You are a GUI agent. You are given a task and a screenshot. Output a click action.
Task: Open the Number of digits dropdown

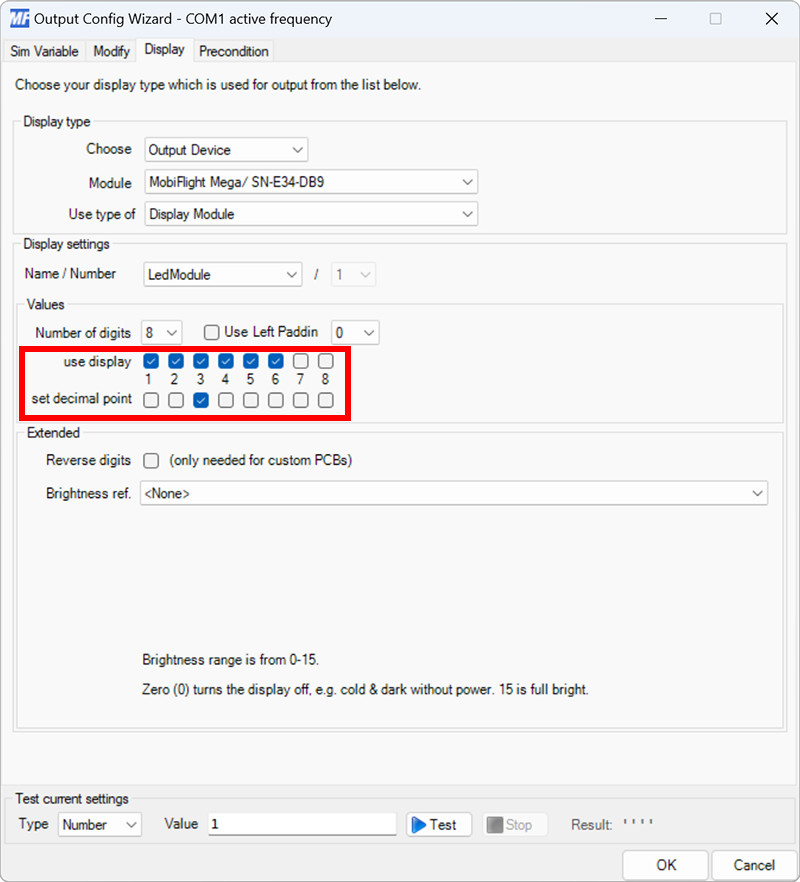[174, 332]
